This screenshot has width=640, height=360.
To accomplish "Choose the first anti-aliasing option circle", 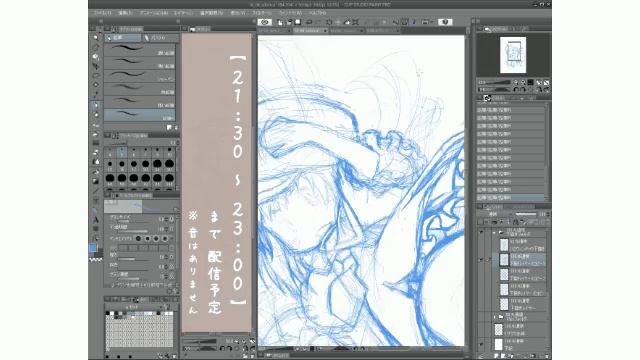I will click(x=138, y=238).
